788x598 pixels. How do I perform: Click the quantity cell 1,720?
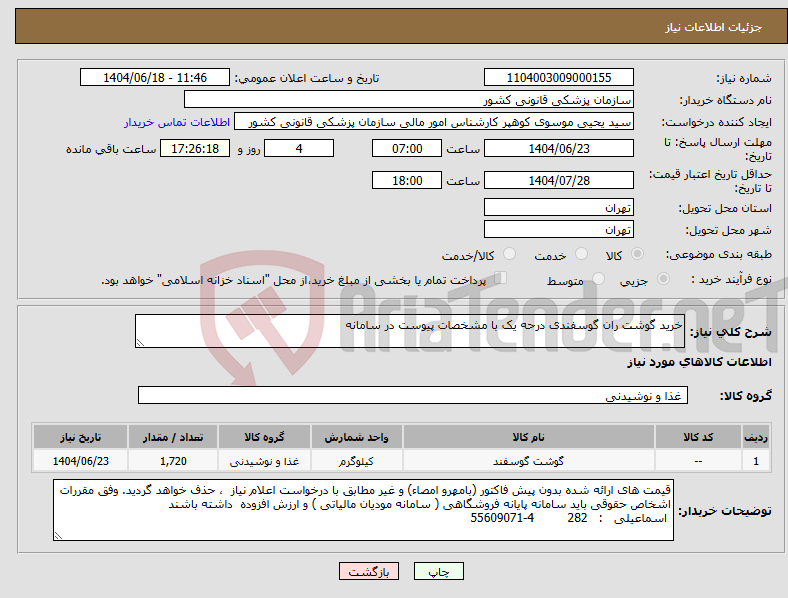click(x=173, y=461)
